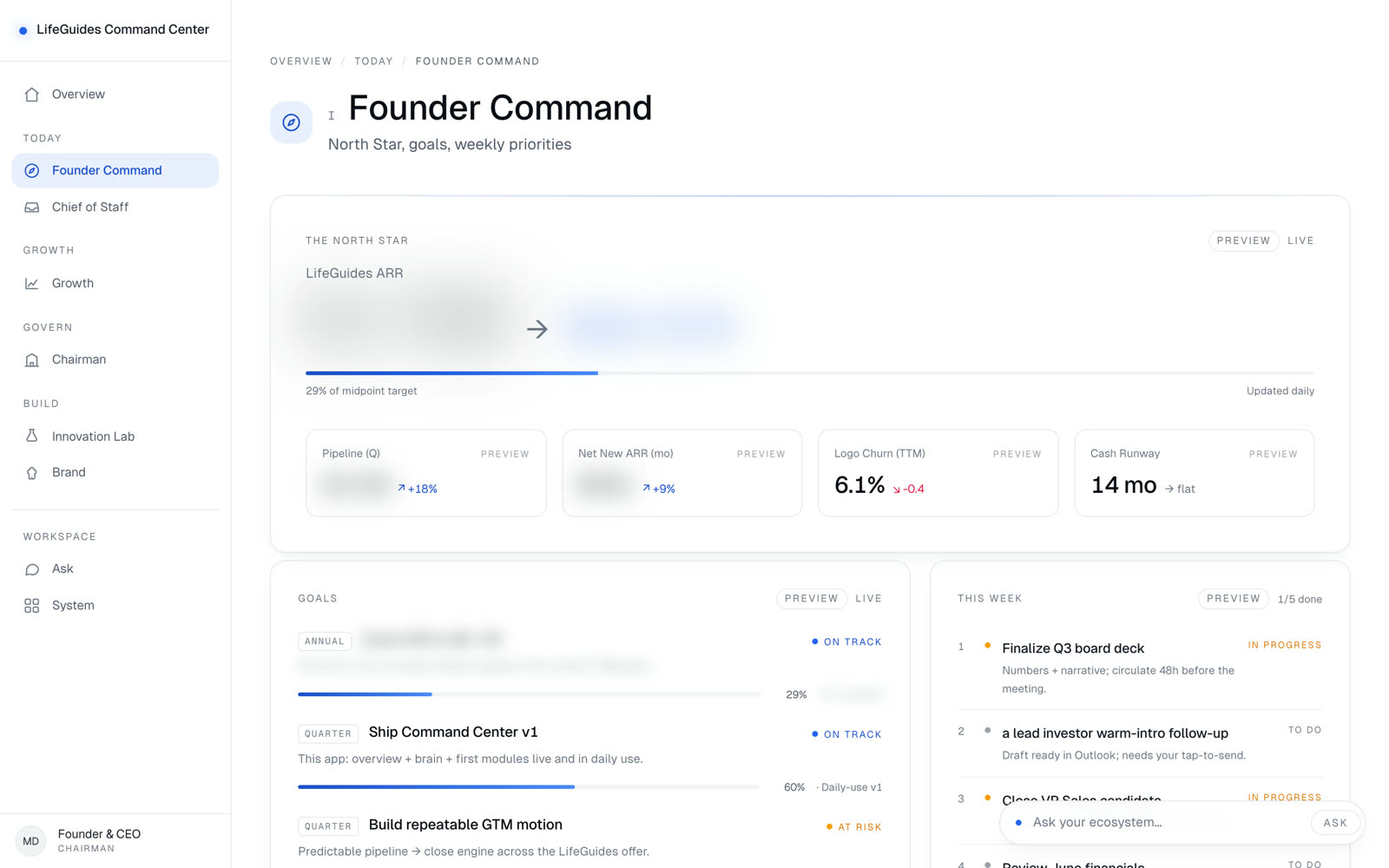The image size is (1389, 868).
Task: Open the Finalize Q3 board deck task
Action: pyautogui.click(x=1073, y=648)
